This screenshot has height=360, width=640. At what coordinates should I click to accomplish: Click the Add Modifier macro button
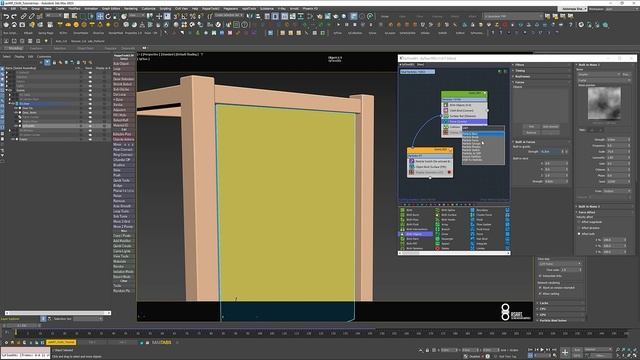(123, 241)
